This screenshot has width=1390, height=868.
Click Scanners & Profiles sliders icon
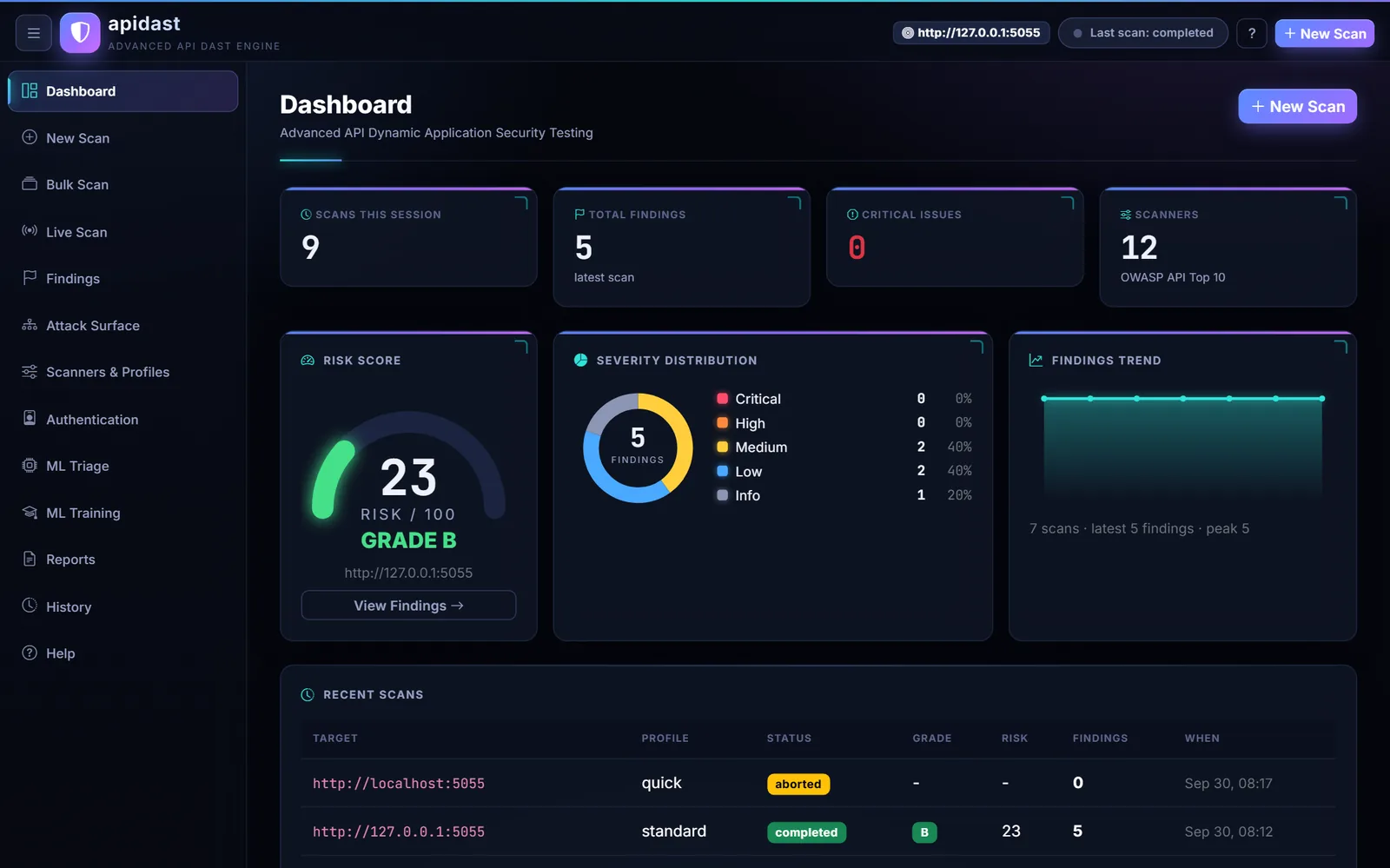(30, 372)
